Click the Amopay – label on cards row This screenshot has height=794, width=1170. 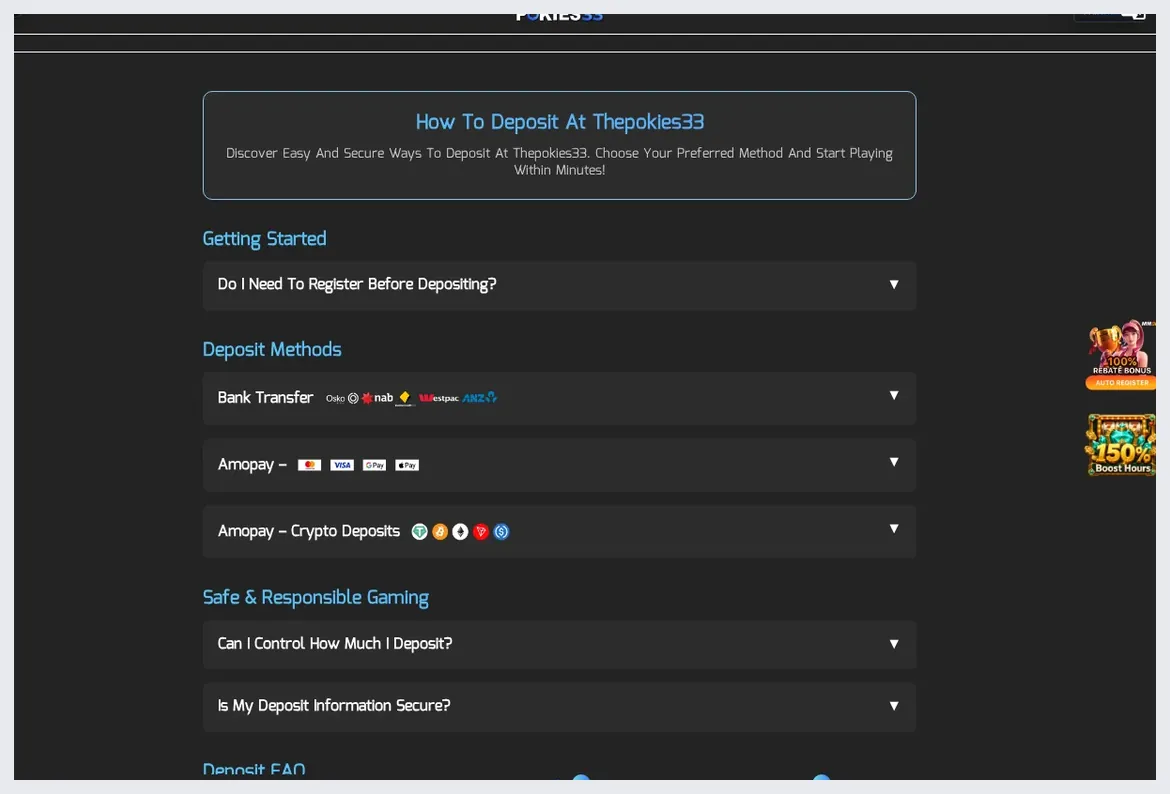[252, 465]
